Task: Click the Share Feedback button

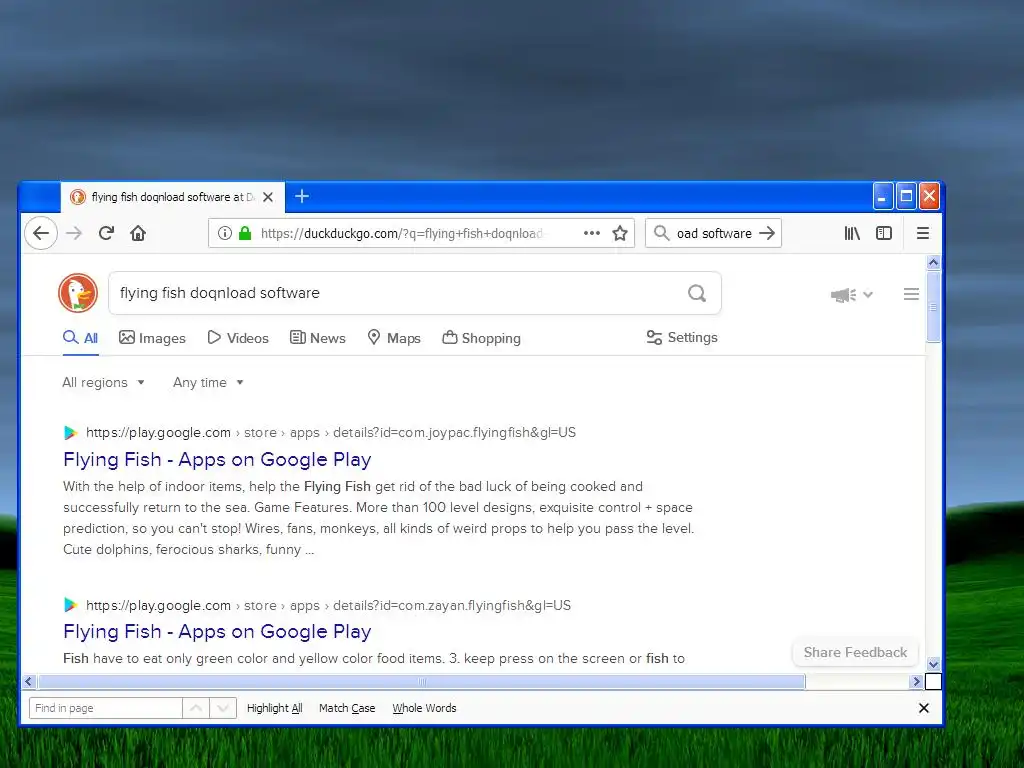Action: point(855,652)
